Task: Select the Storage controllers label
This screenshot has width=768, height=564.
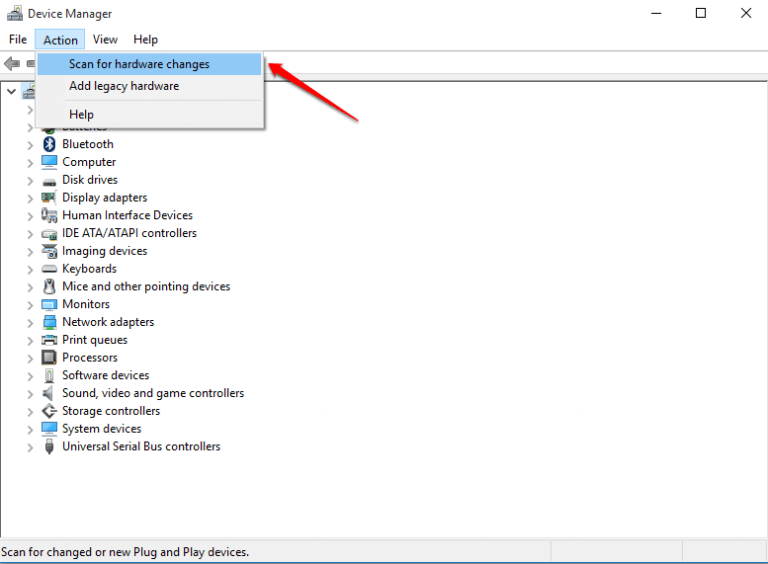Action: (111, 411)
